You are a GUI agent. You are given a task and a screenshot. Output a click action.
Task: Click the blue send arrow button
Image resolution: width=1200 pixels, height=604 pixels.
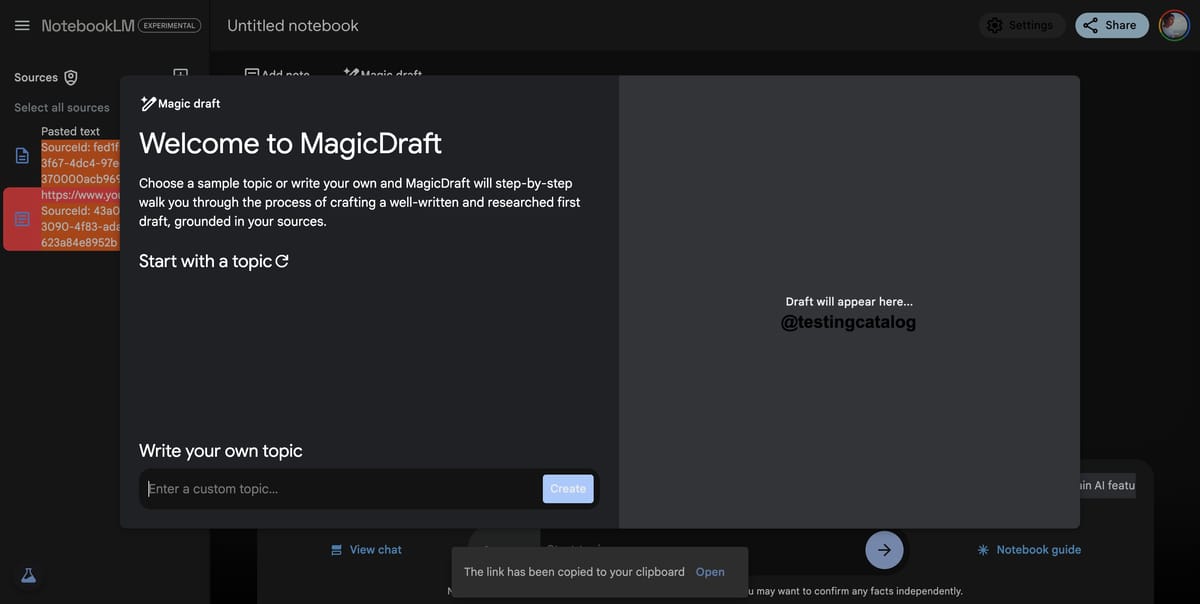point(884,550)
